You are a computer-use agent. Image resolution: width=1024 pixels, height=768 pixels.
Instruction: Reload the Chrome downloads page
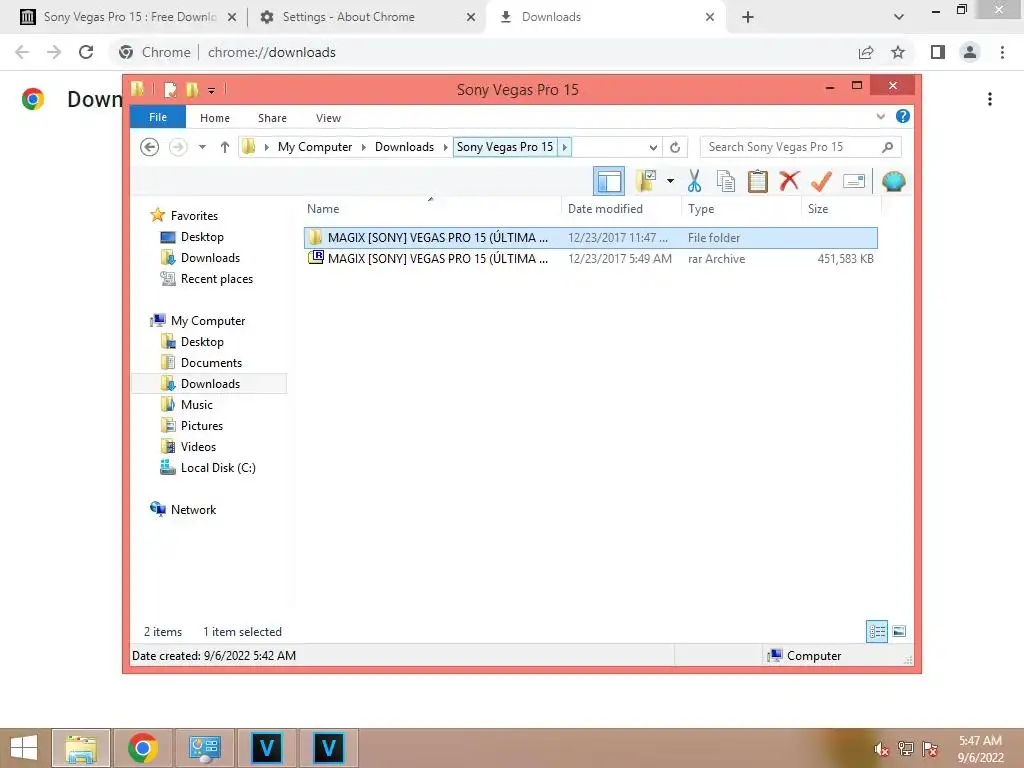click(x=86, y=52)
